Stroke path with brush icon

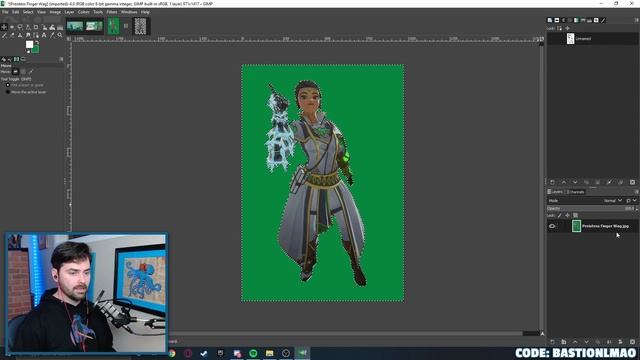[609, 182]
